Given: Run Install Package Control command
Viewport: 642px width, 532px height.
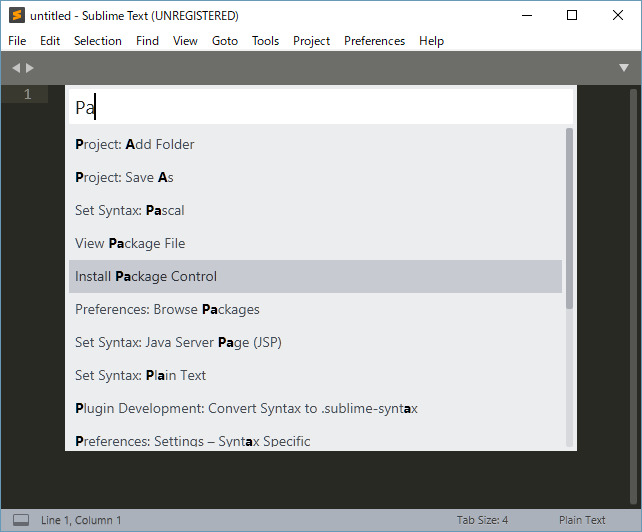Looking at the screenshot, I should 315,276.
